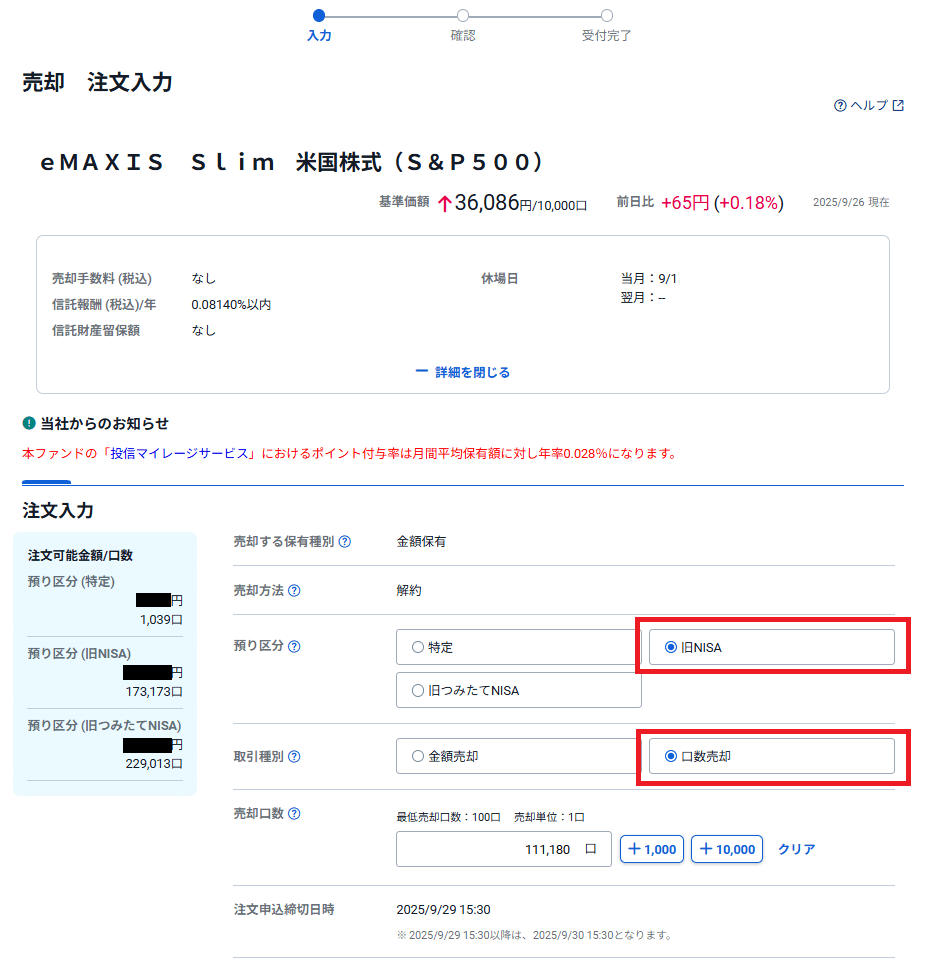The height and width of the screenshot is (964, 929).
Task: Click the 確認 step in progress indicator
Action: pyautogui.click(x=463, y=16)
